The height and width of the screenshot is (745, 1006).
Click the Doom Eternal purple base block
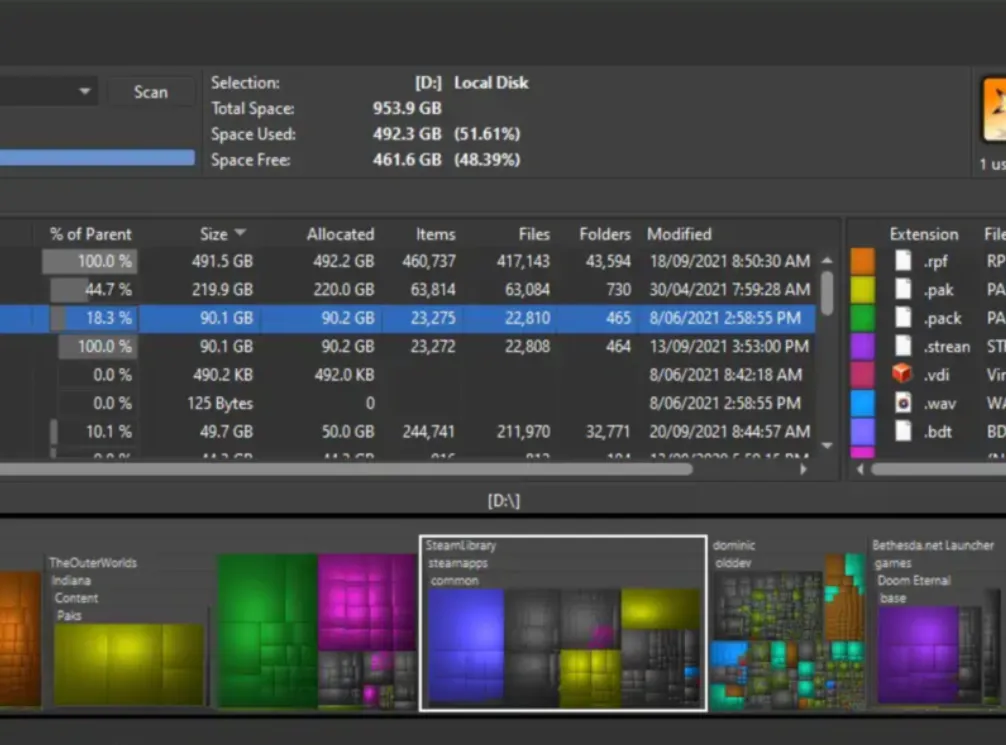917,655
